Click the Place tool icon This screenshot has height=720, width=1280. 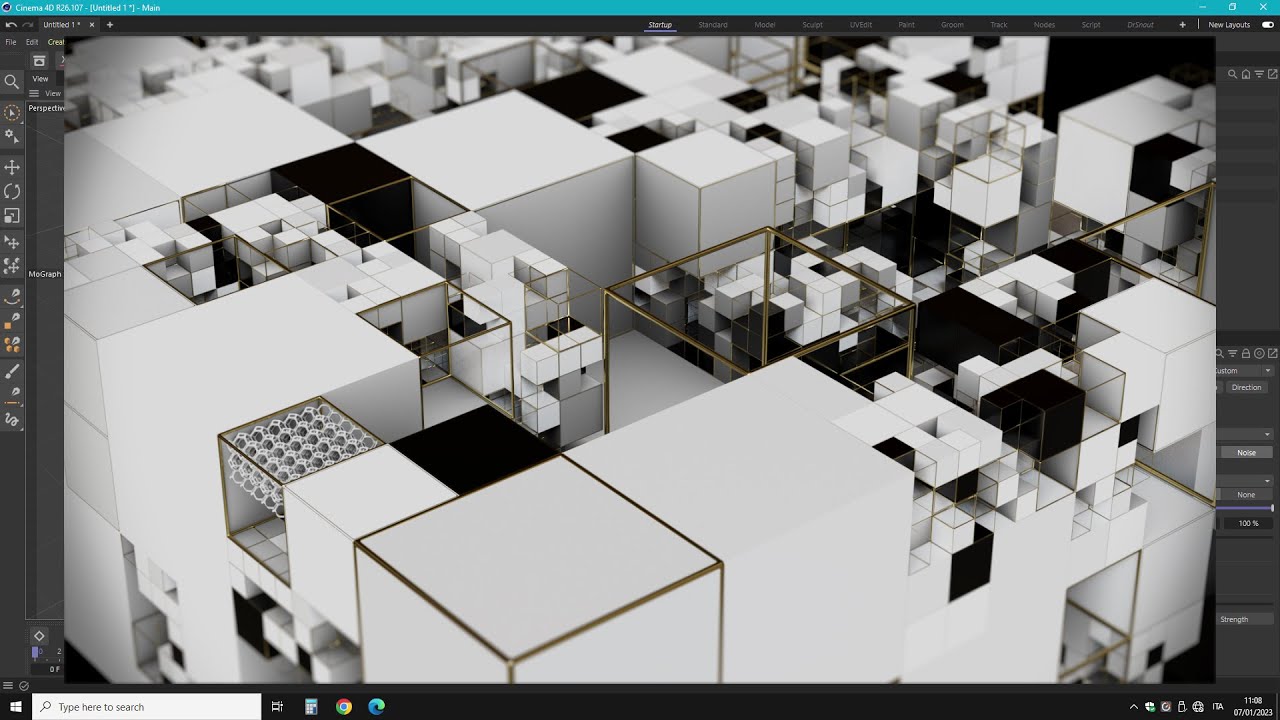coord(12,242)
